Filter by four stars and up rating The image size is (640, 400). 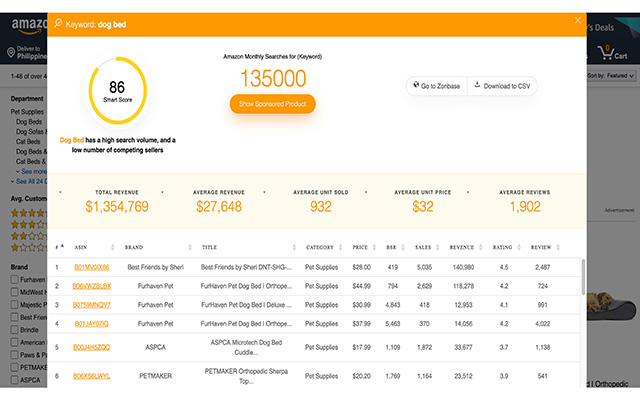point(29,213)
